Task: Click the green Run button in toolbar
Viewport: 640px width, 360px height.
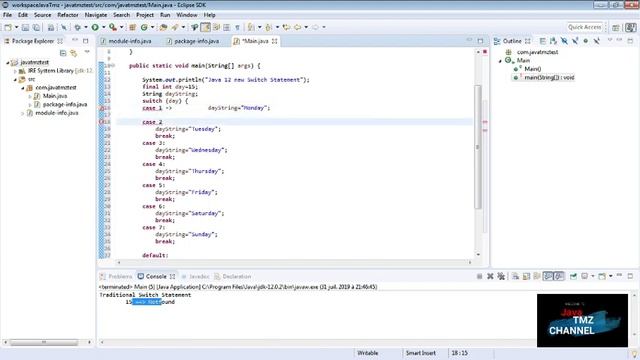Action: tap(95, 27)
